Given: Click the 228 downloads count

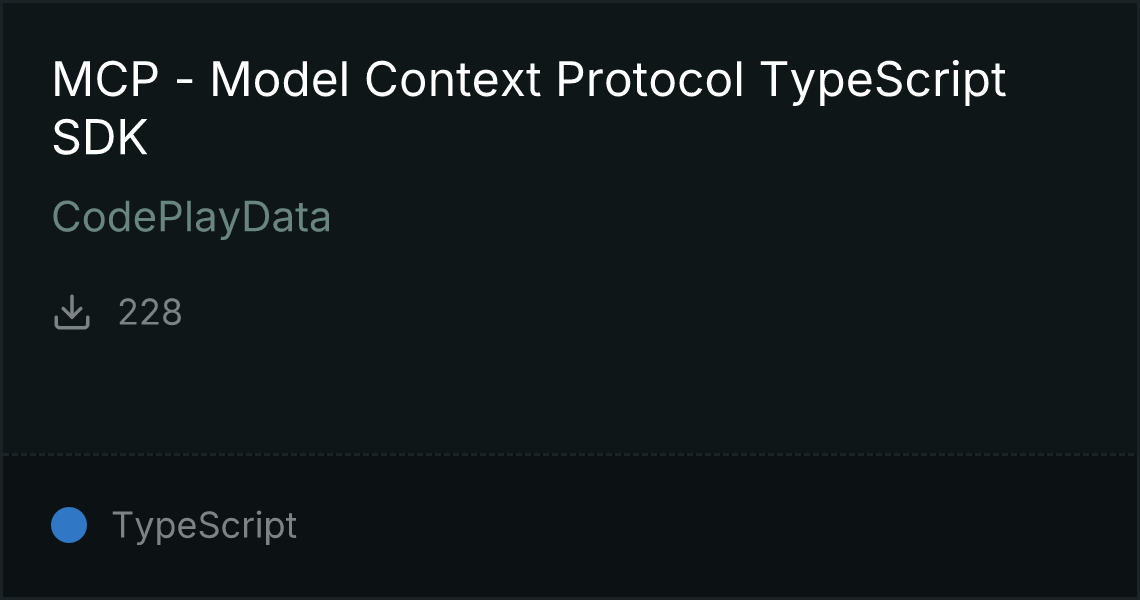Looking at the screenshot, I should [x=150, y=313].
